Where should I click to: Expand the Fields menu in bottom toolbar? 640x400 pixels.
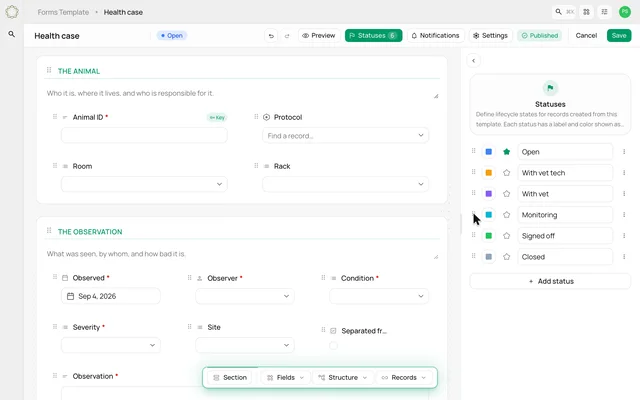point(285,378)
